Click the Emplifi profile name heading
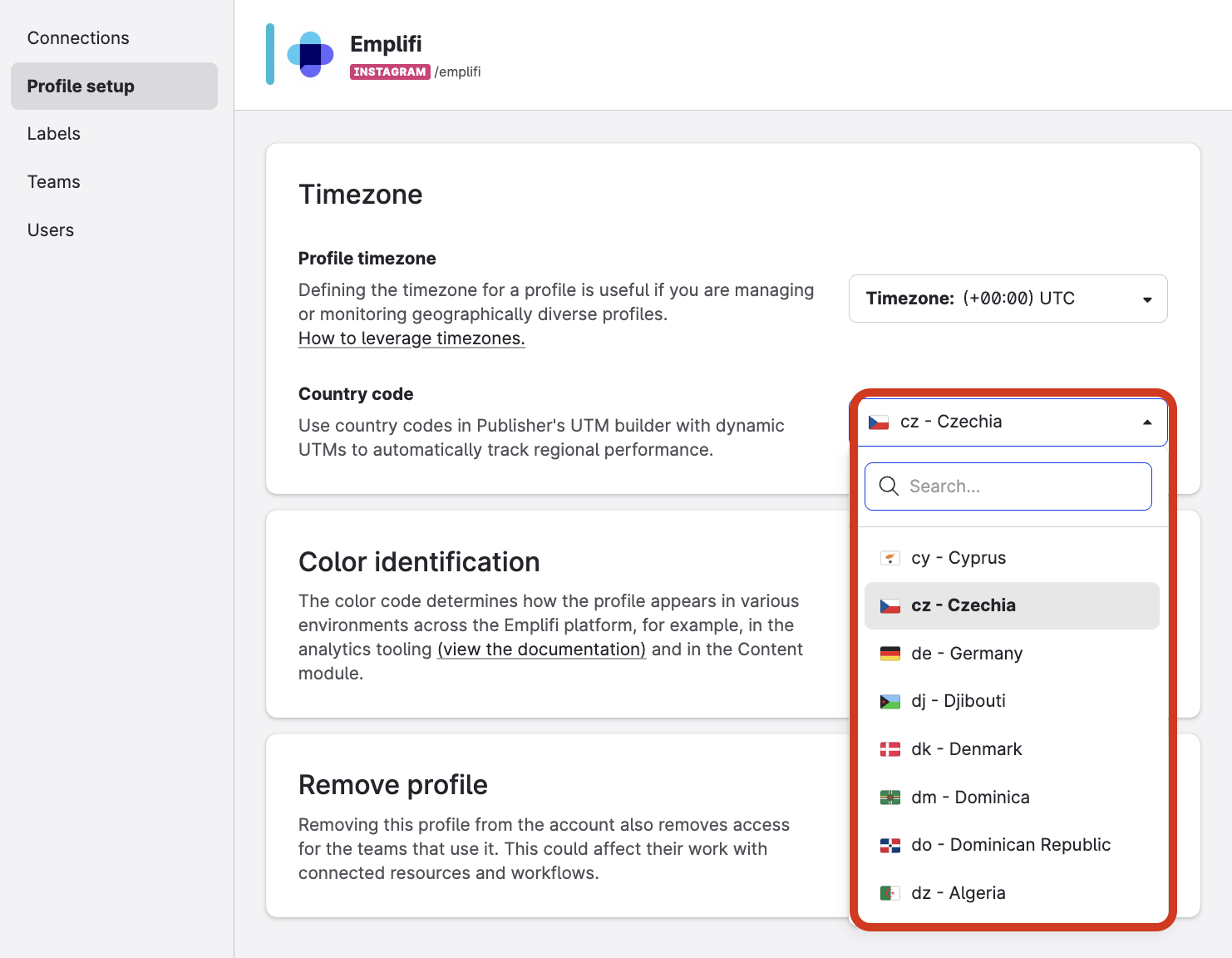This screenshot has width=1232, height=958. pos(386,44)
